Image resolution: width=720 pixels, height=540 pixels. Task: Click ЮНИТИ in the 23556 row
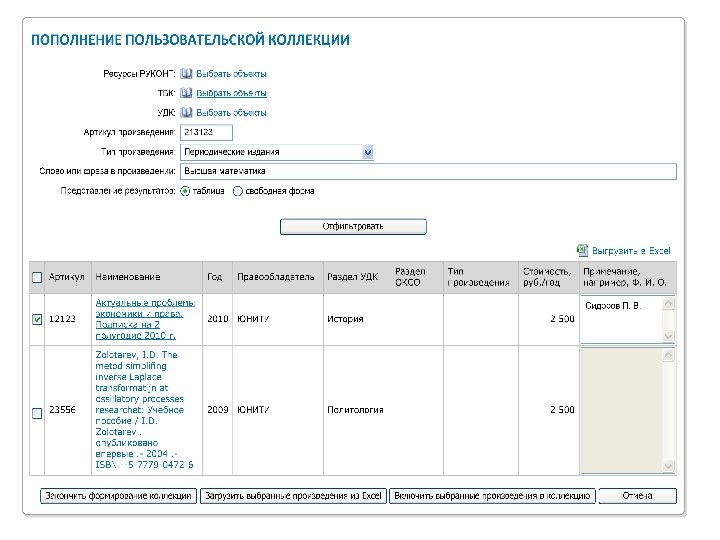(x=253, y=410)
